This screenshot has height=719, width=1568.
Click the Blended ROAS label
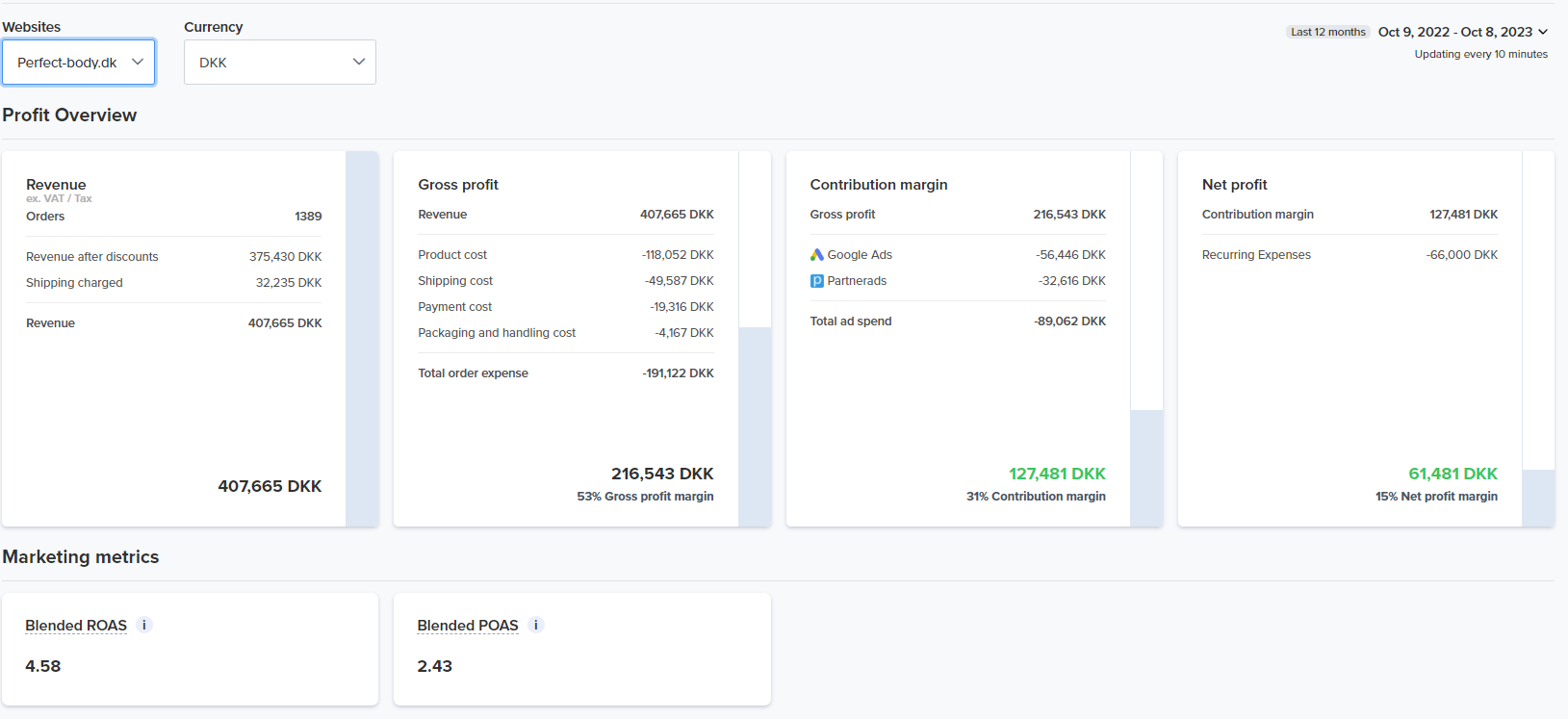click(x=76, y=626)
